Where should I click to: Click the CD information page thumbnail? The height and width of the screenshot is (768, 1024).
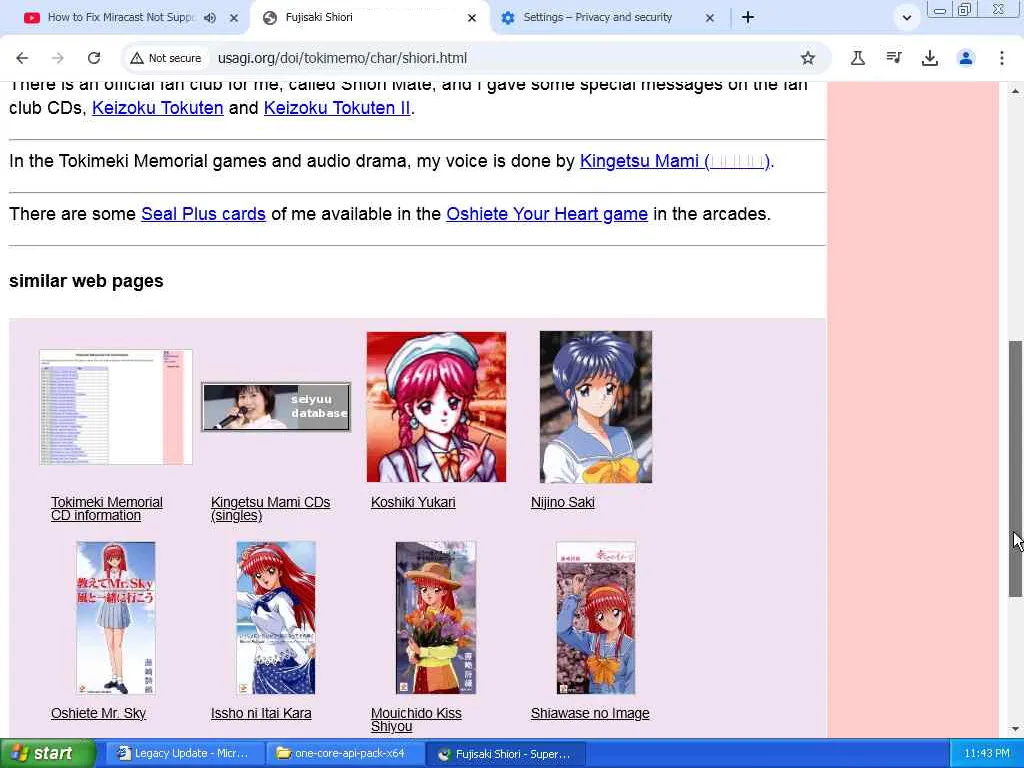116,407
